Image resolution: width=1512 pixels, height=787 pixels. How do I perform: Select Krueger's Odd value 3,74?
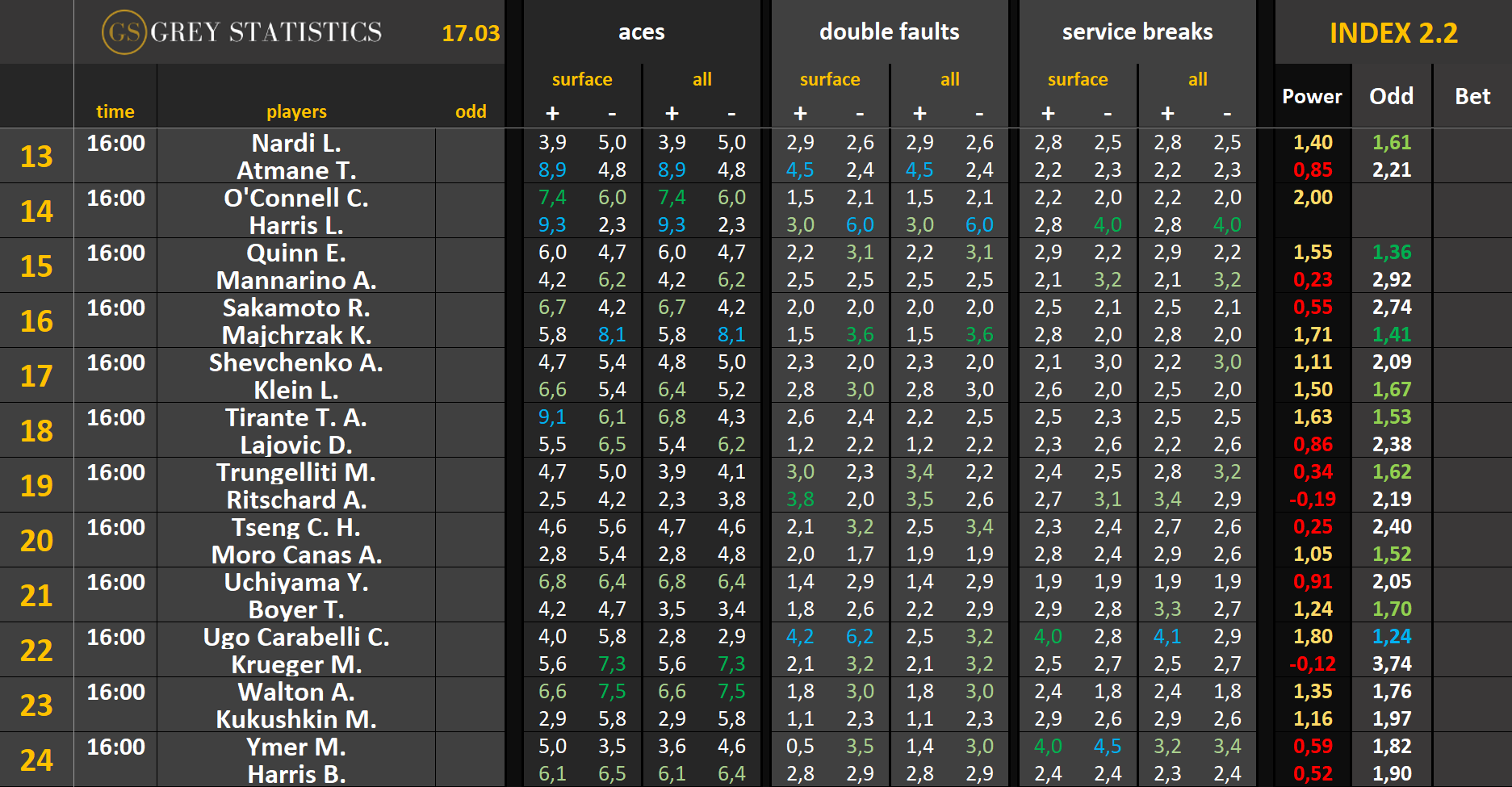pos(1392,664)
